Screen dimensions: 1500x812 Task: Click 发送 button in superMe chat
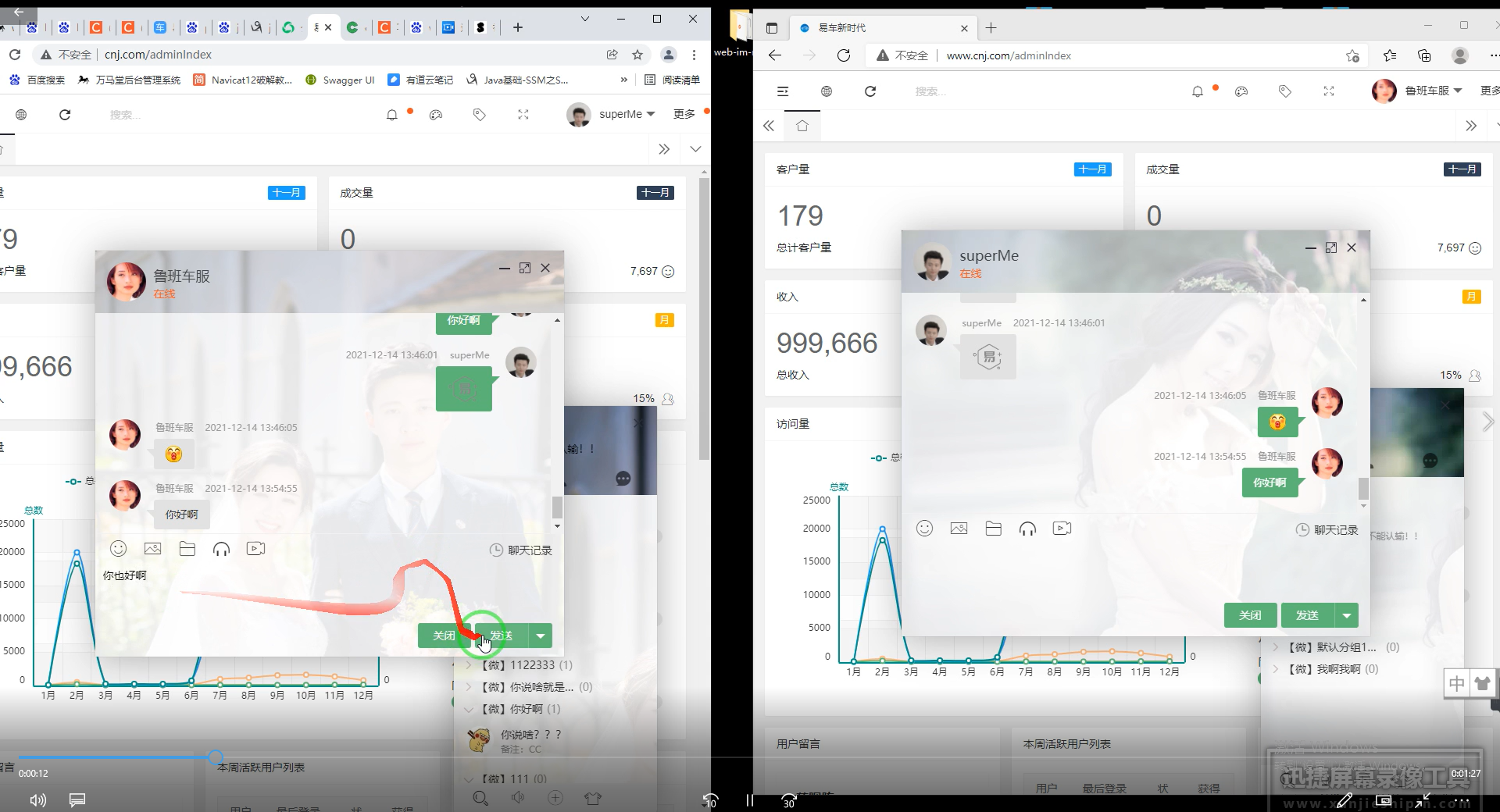(1308, 615)
